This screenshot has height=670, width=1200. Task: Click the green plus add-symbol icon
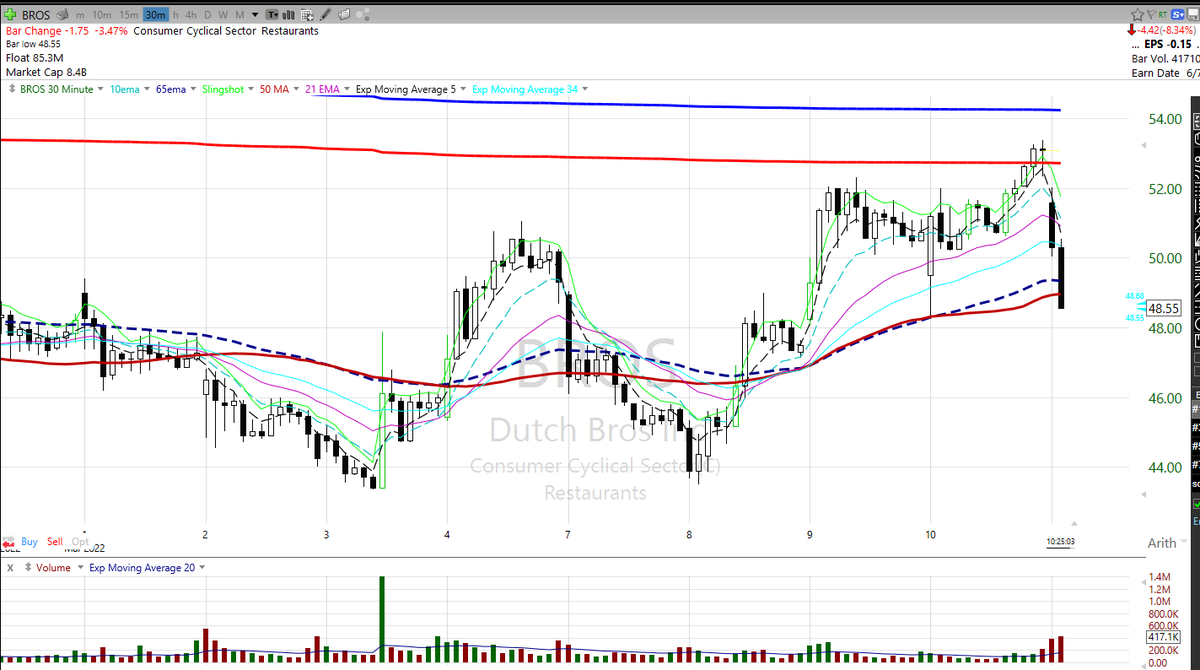(x=10, y=15)
